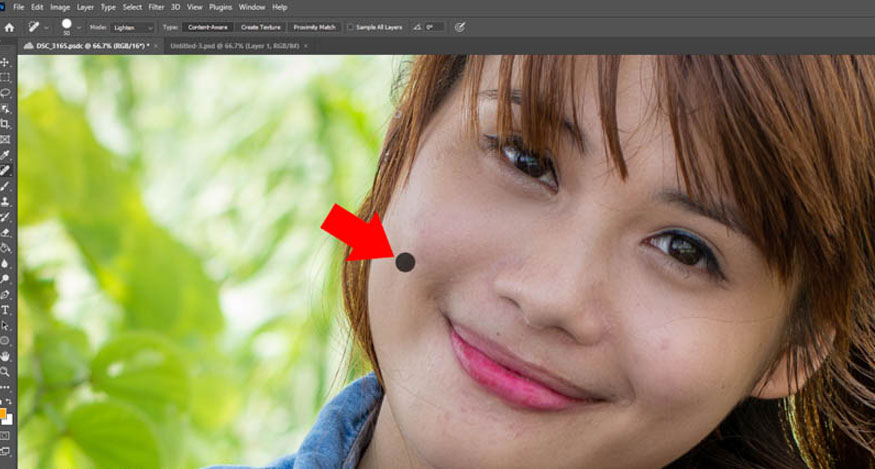This screenshot has height=469, width=875.
Task: Select the Eyedropper tool
Action: pos(5,155)
